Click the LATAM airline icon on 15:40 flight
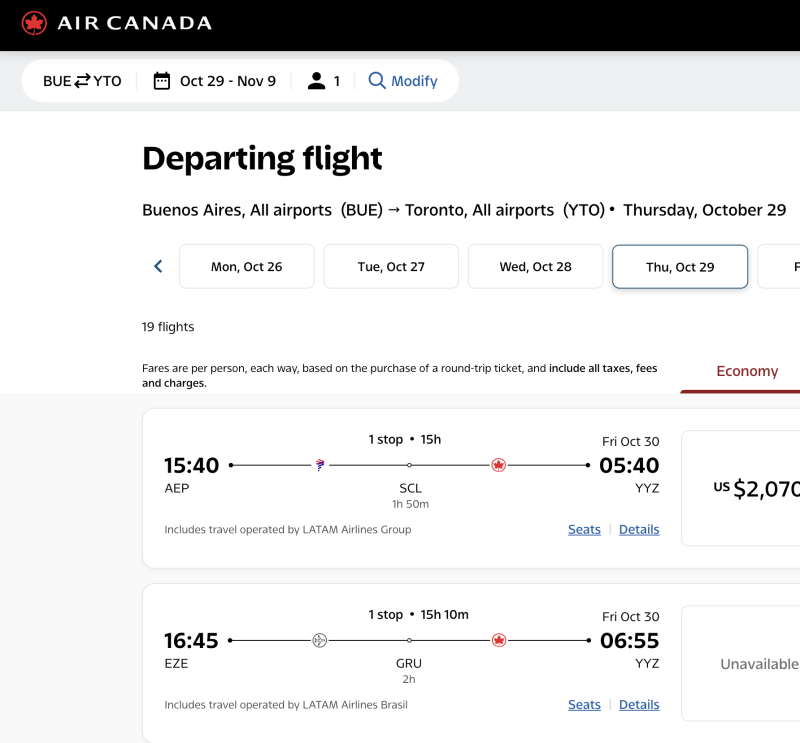This screenshot has width=800, height=743. click(x=320, y=465)
